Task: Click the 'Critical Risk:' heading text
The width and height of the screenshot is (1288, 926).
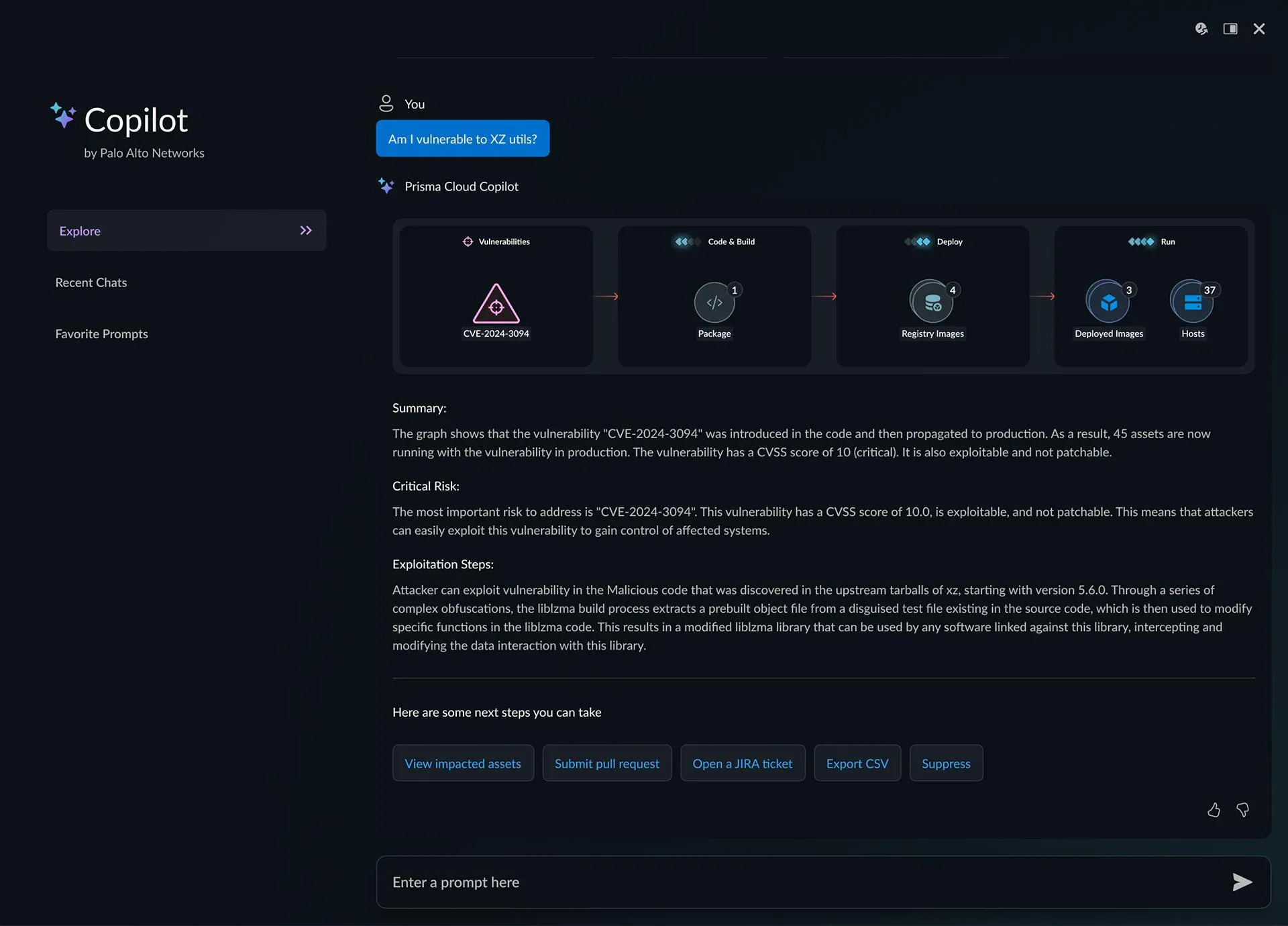Action: coord(426,486)
